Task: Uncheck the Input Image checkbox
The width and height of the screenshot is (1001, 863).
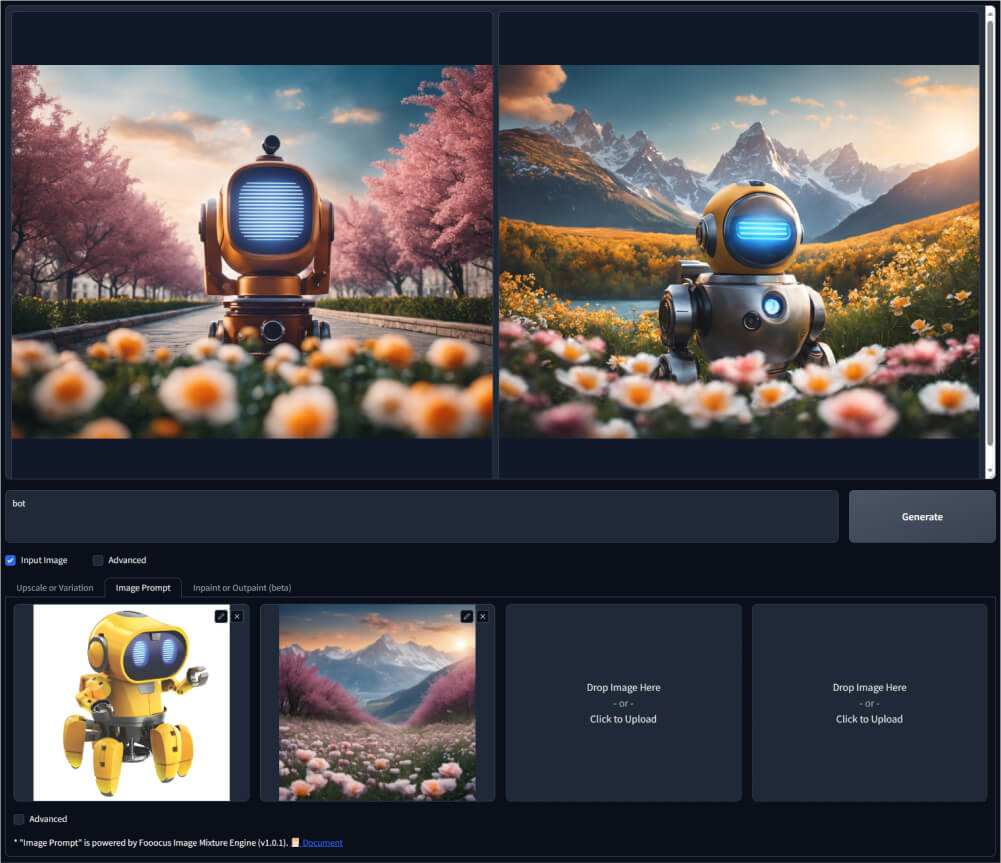Action: (11, 560)
